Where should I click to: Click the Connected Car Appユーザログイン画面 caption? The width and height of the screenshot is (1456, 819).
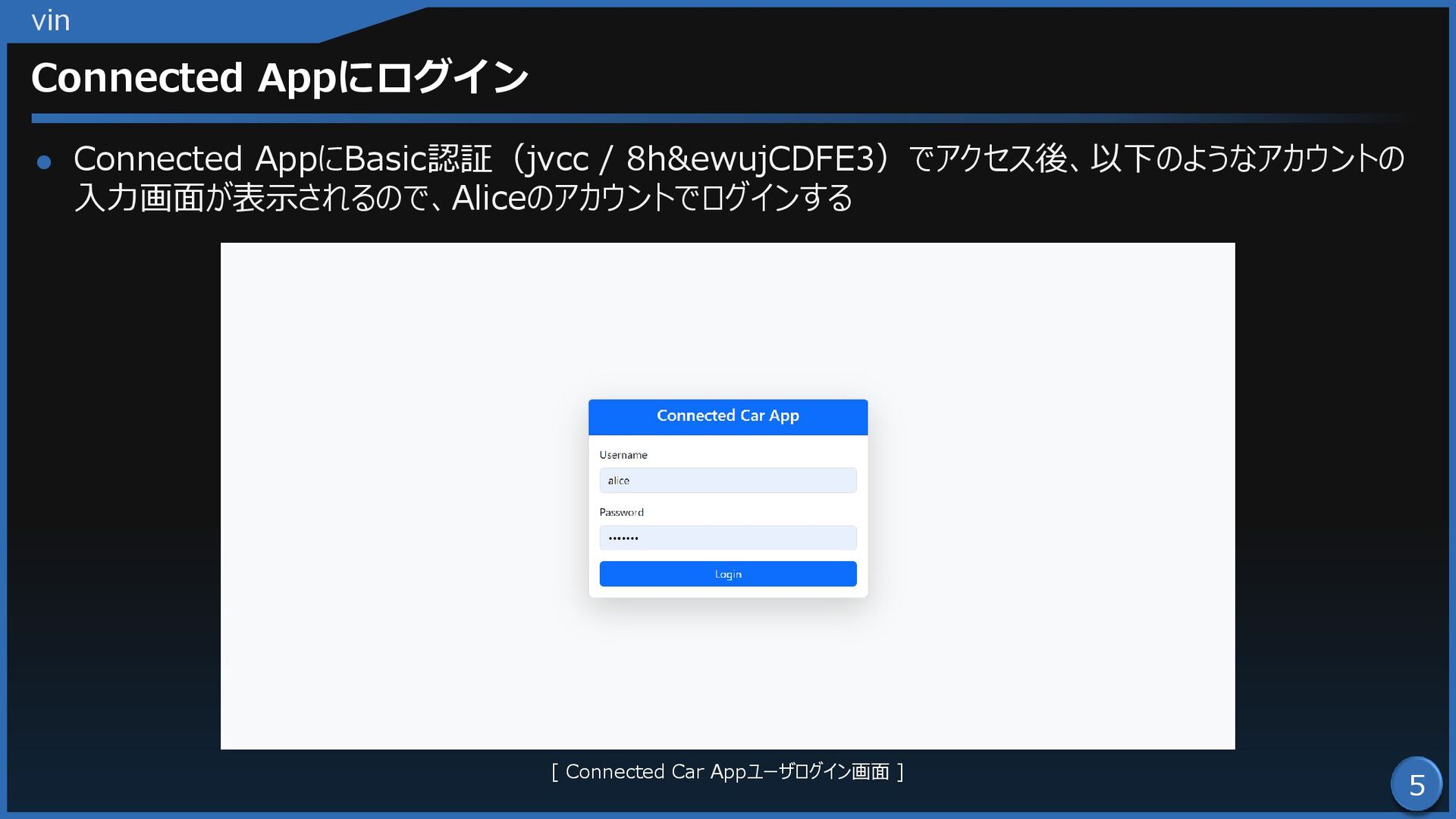click(x=727, y=772)
